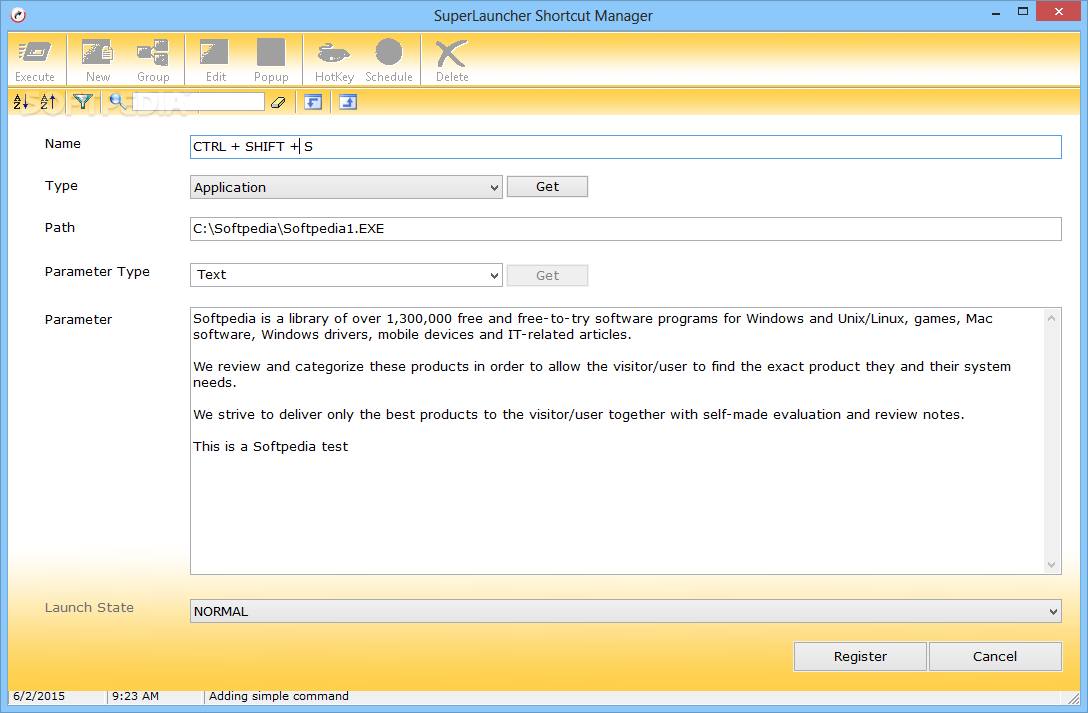Viewport: 1088px width, 713px height.
Task: Open the Type dropdown showing Application
Action: [x=346, y=187]
